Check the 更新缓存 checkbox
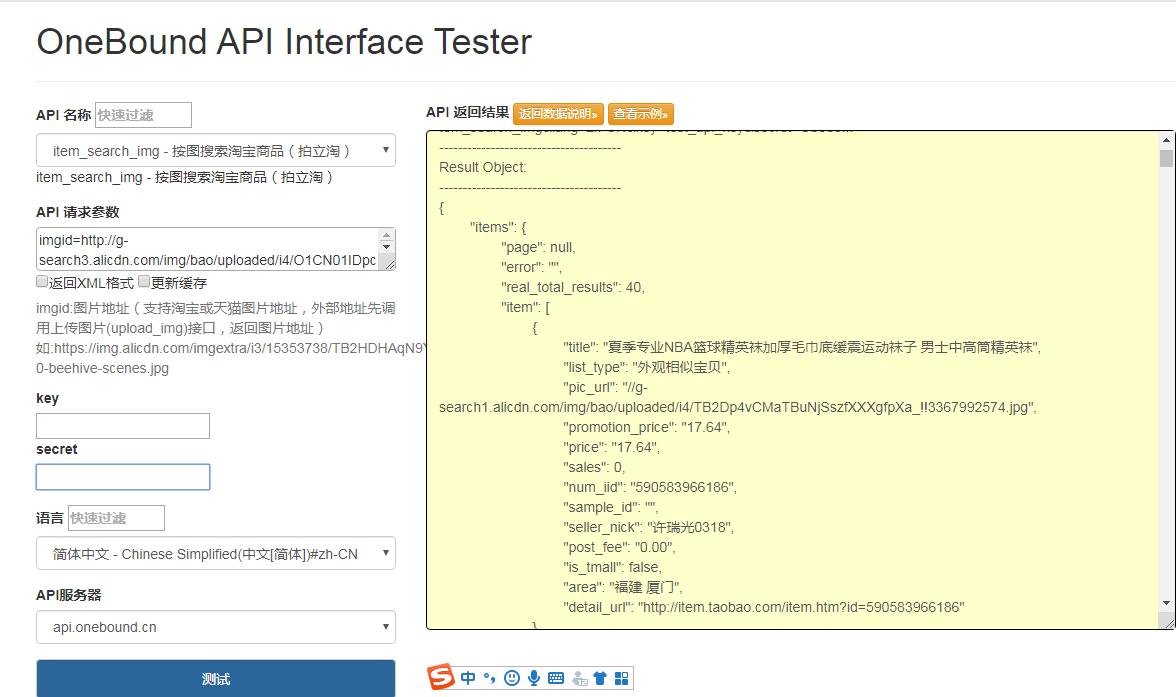The height and width of the screenshot is (697, 1176). pos(144,281)
